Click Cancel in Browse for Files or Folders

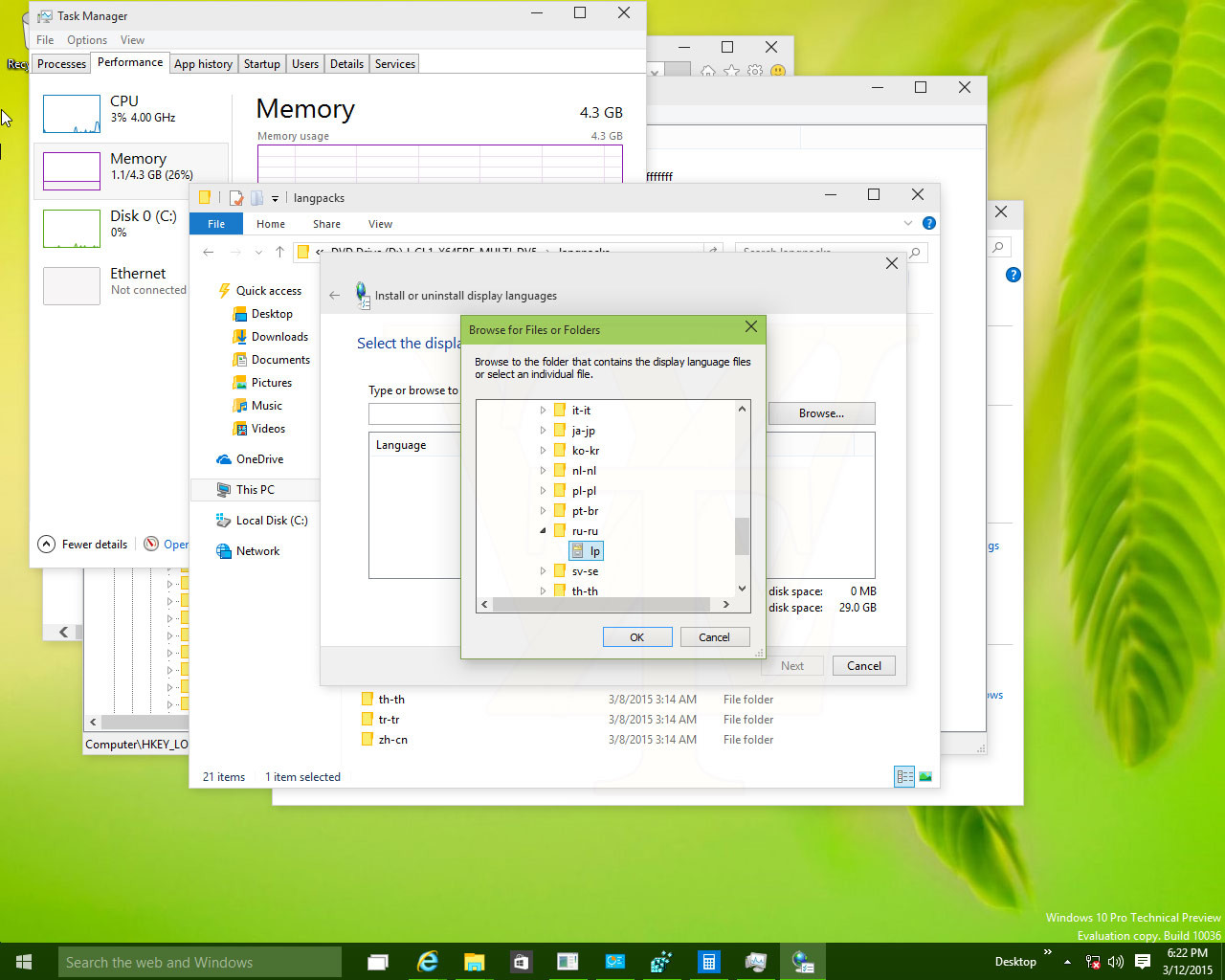point(714,637)
